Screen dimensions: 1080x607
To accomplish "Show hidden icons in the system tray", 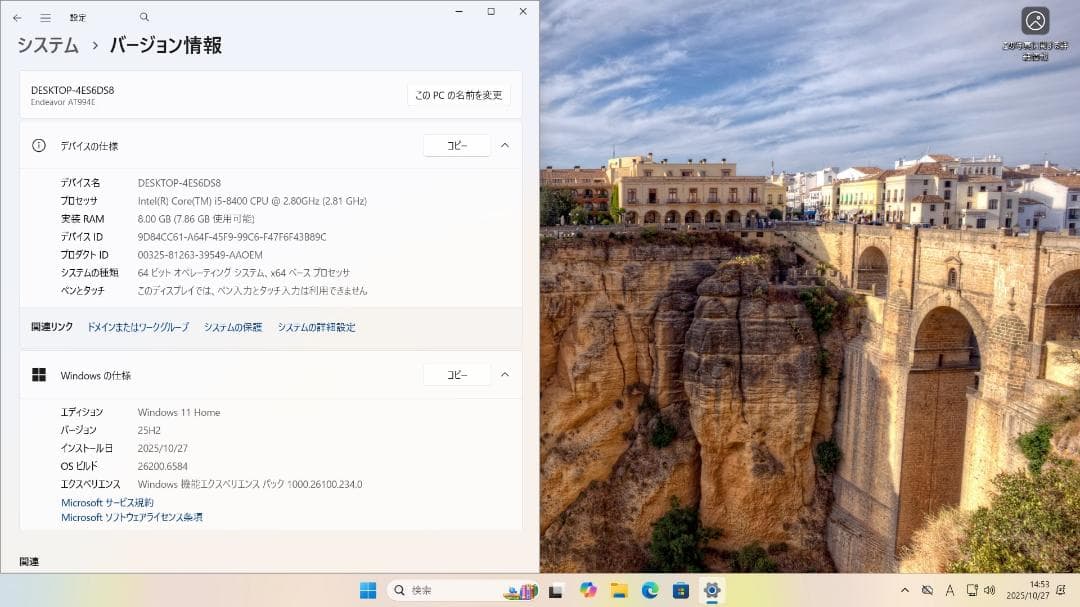I will point(904,590).
